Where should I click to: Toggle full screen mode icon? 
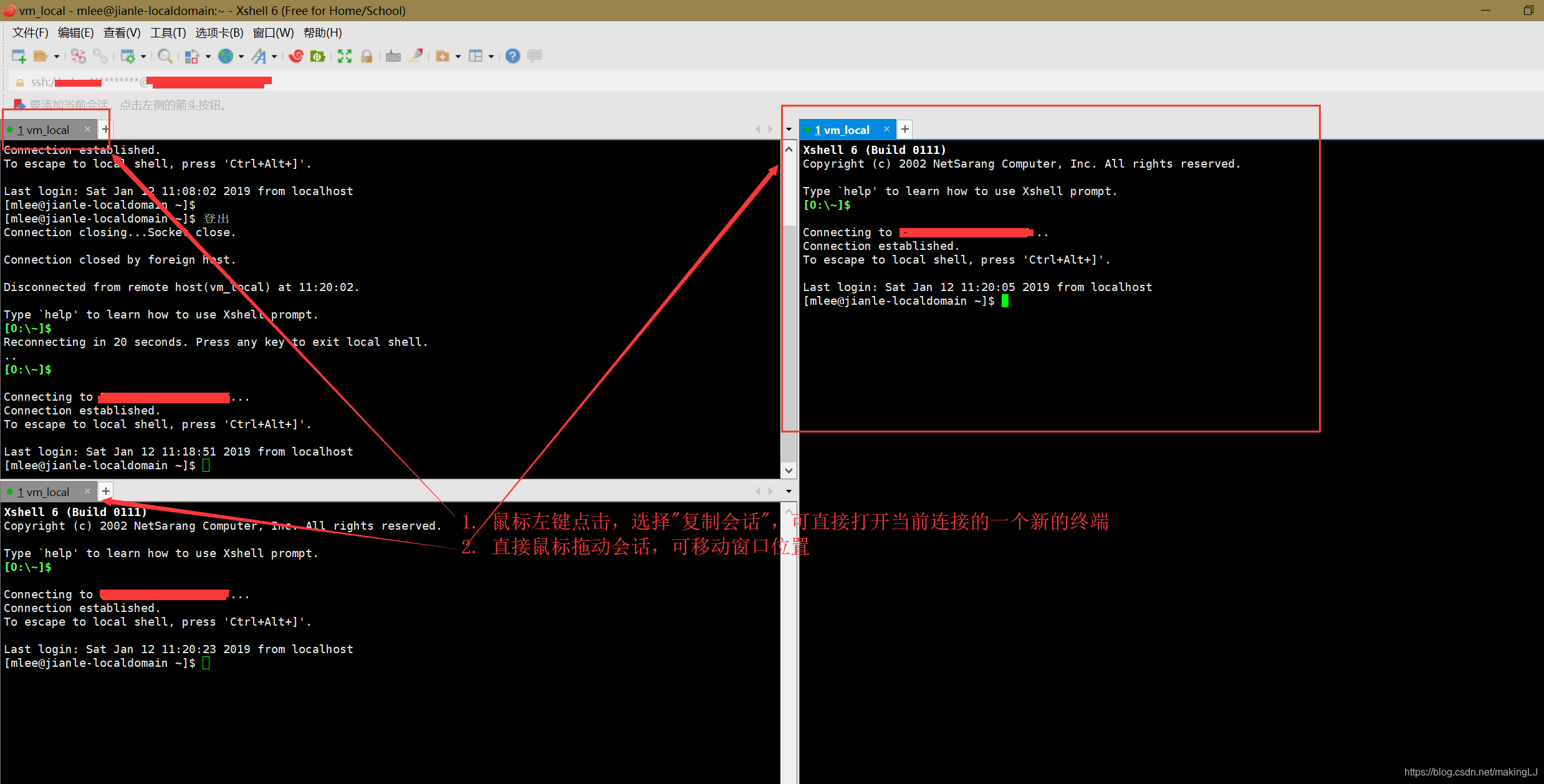344,57
